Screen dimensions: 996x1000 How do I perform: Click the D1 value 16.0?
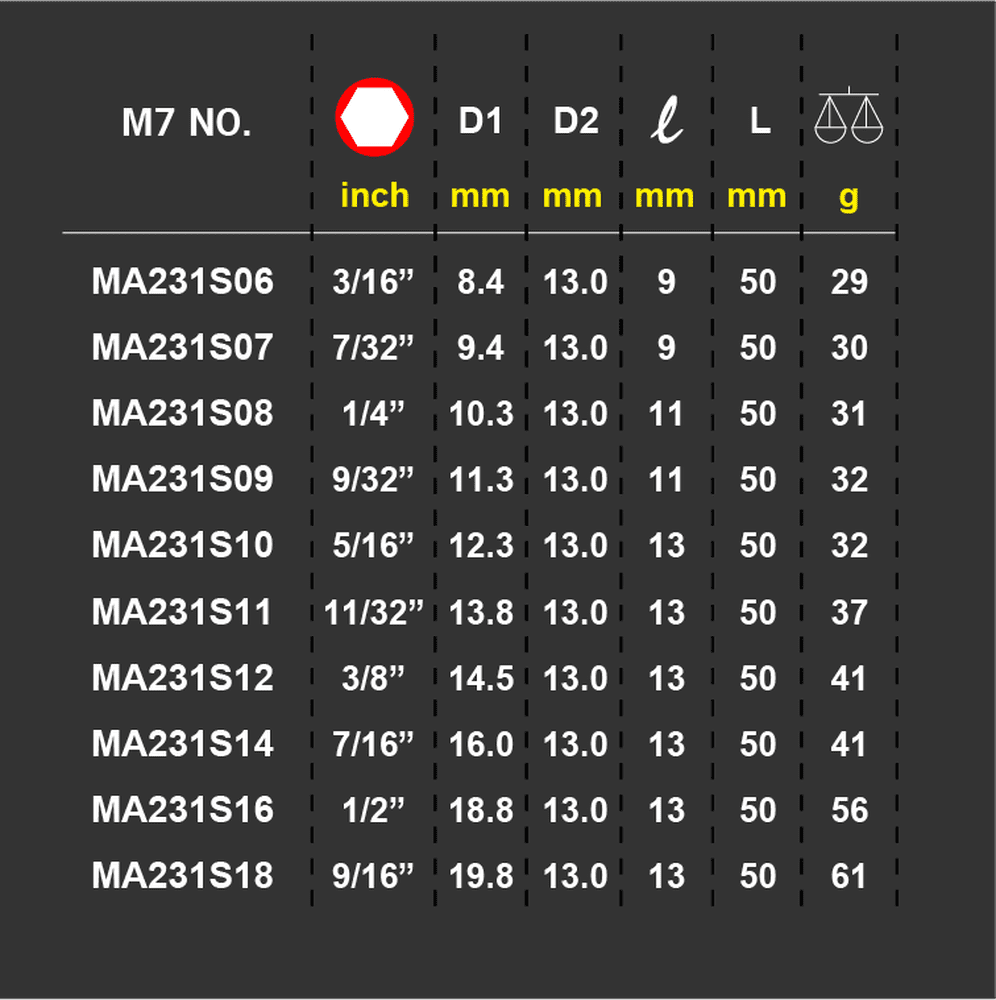[481, 744]
